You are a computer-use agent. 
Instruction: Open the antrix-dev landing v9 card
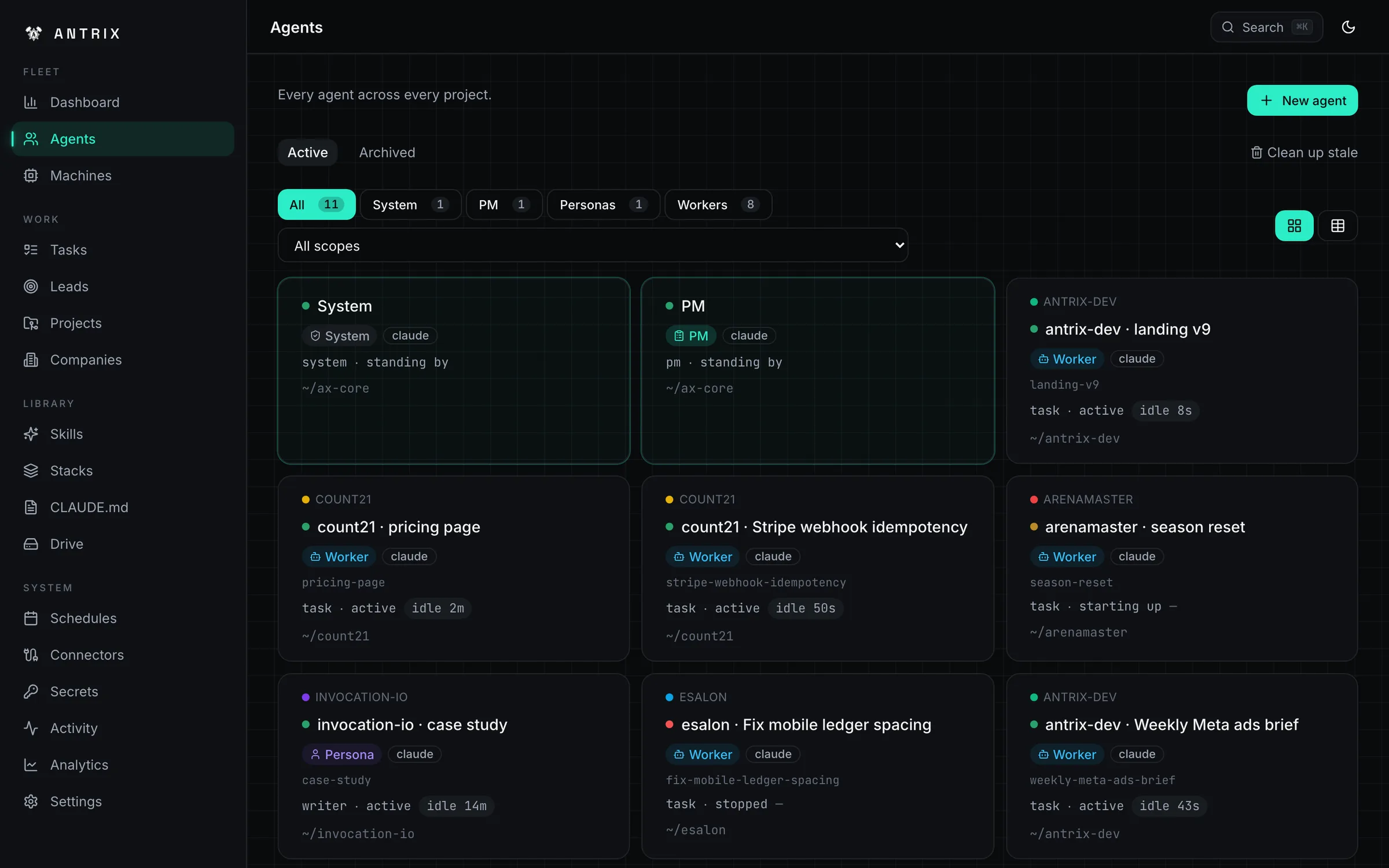[x=1182, y=370]
